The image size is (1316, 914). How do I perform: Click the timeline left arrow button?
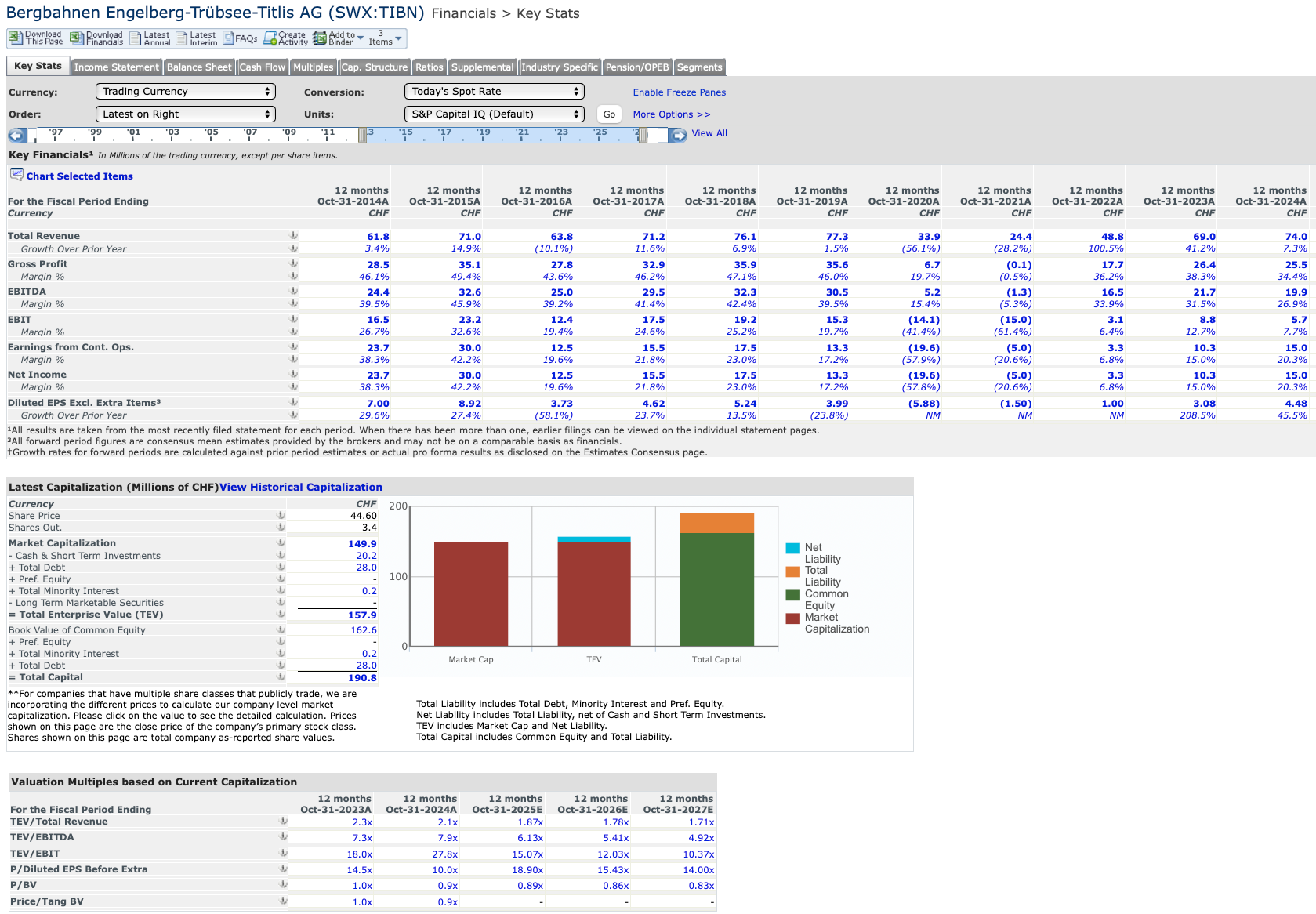pyautogui.click(x=17, y=135)
